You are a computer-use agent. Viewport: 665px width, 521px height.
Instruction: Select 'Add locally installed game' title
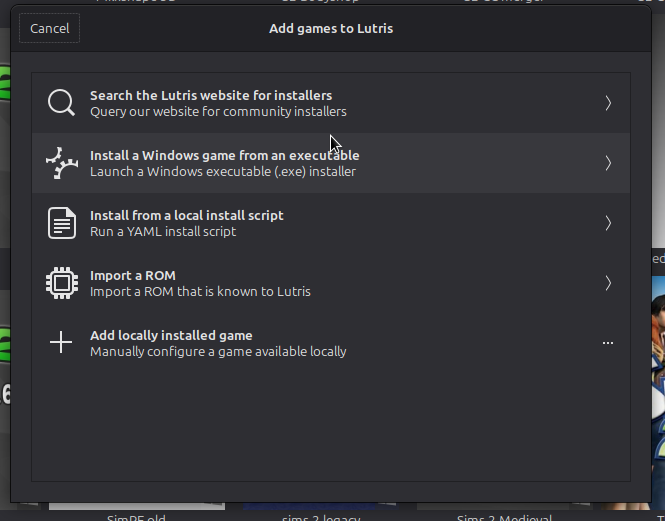171,336
